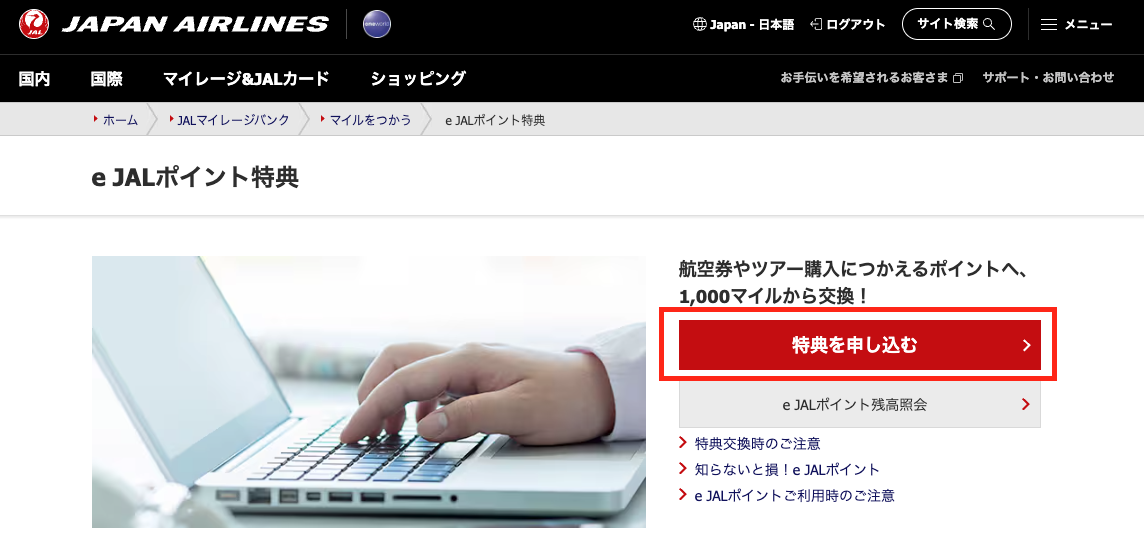Click the laptop keyboard photo
The width and height of the screenshot is (1144, 553).
[368, 392]
